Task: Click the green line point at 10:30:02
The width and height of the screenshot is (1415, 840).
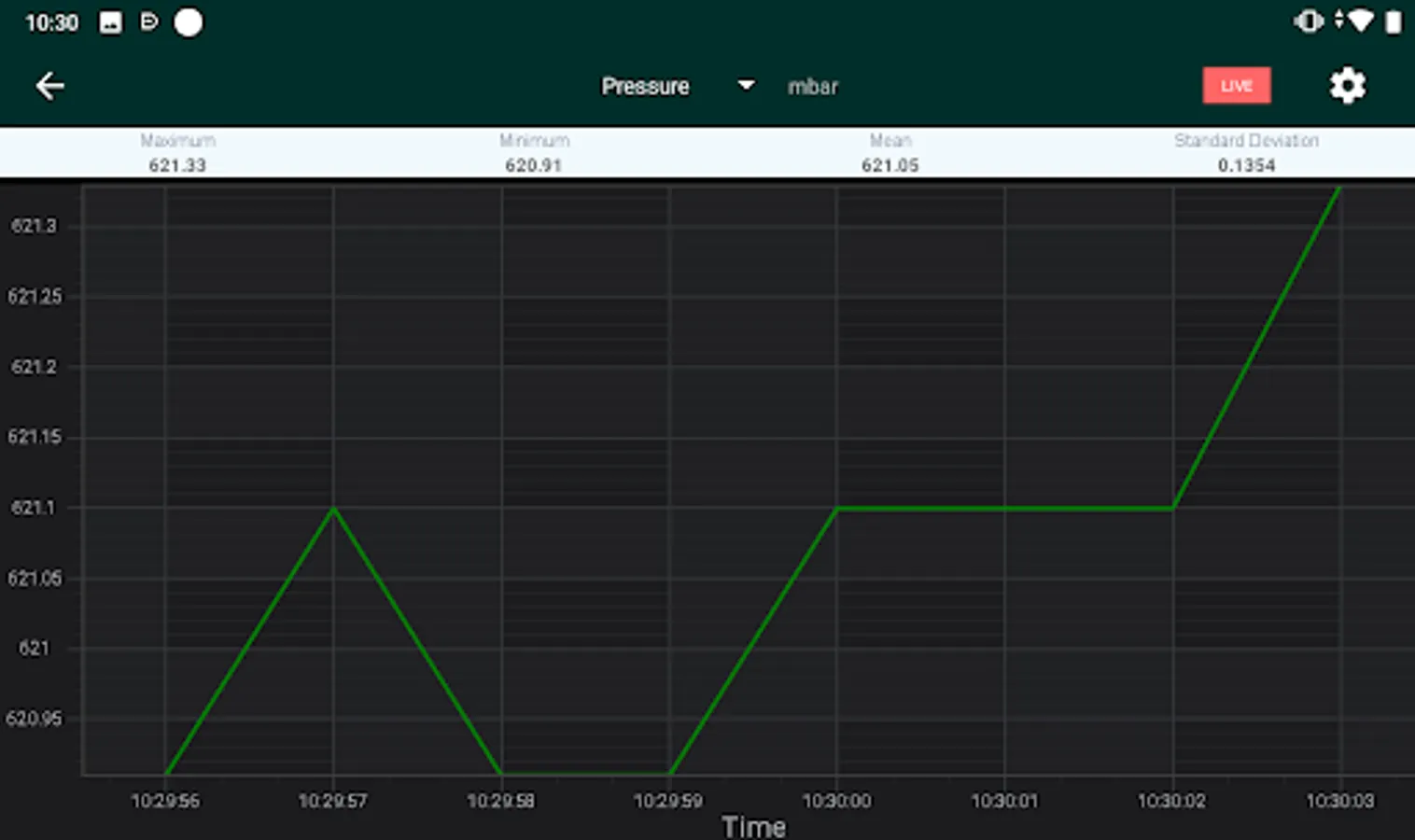Action: [x=1172, y=509]
